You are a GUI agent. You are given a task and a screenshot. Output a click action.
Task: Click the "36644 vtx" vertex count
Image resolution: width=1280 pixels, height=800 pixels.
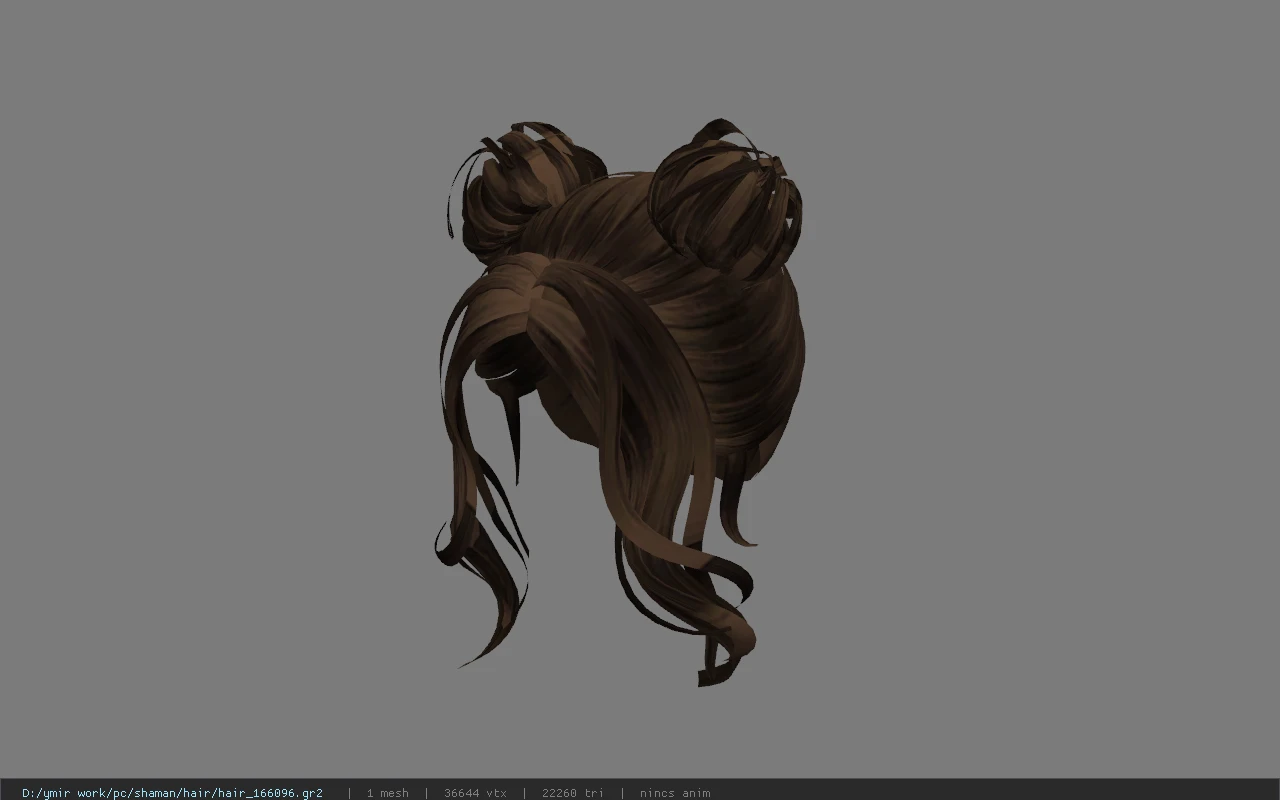(475, 793)
